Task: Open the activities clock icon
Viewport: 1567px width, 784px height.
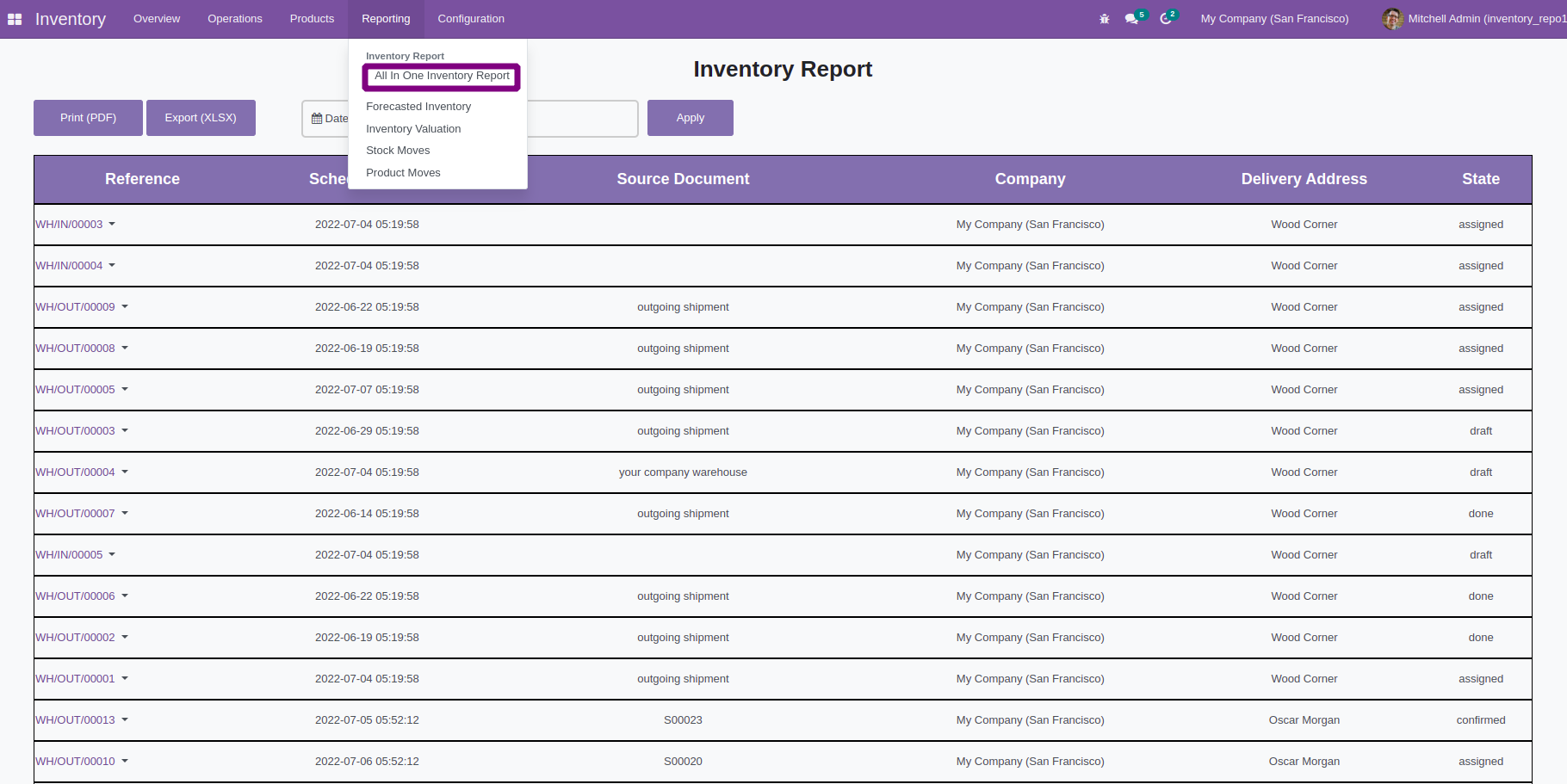Action: pos(1166,19)
